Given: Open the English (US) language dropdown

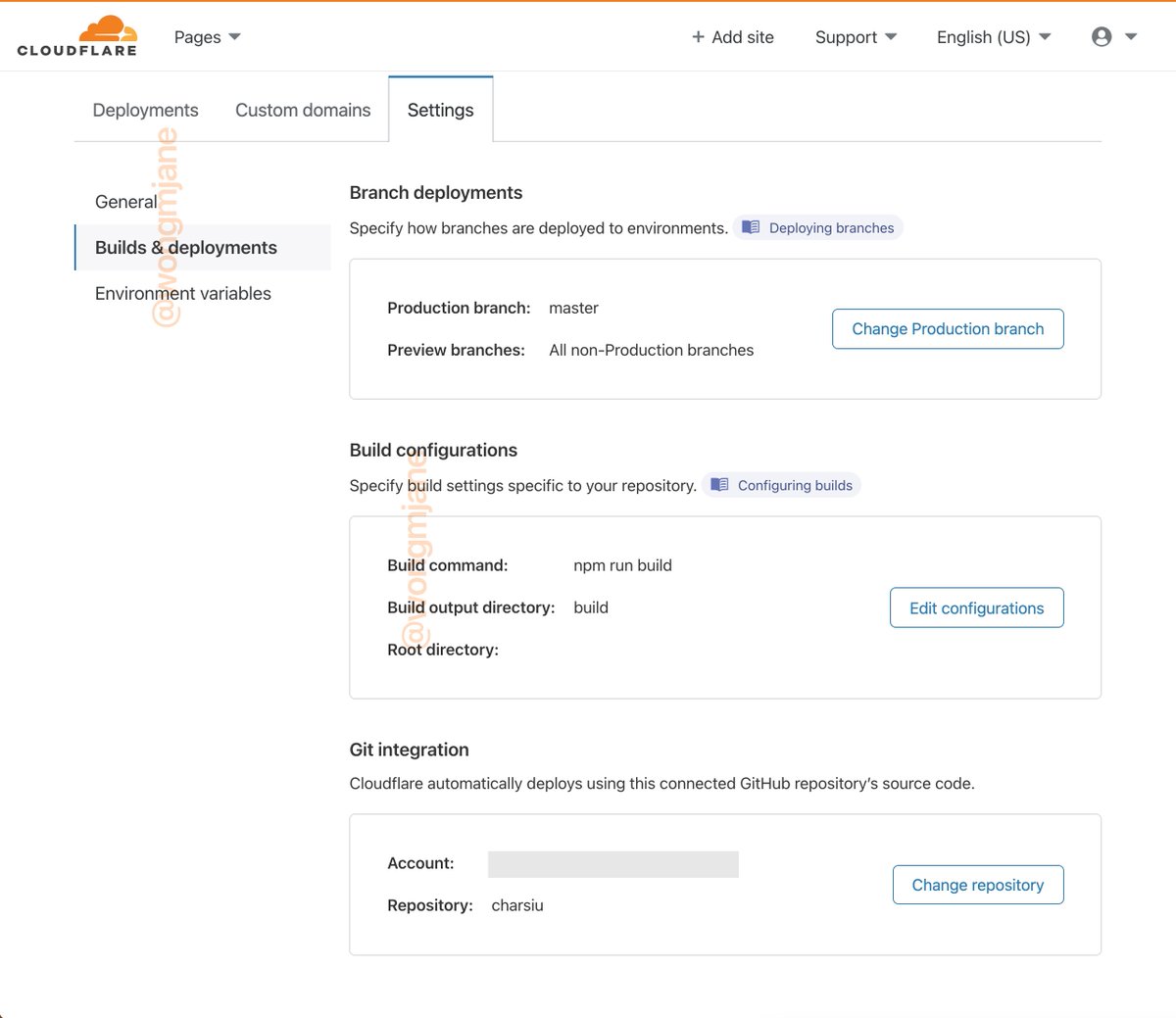Looking at the screenshot, I should pos(994,36).
